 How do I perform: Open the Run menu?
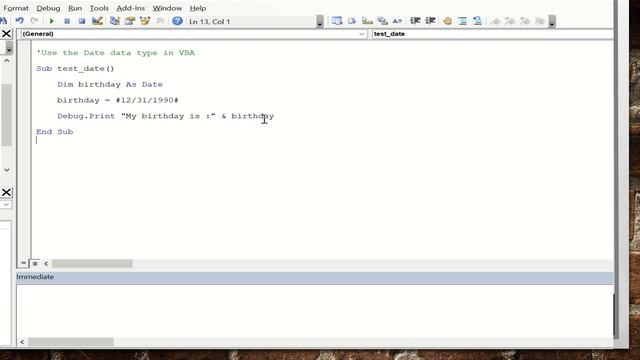[75, 8]
